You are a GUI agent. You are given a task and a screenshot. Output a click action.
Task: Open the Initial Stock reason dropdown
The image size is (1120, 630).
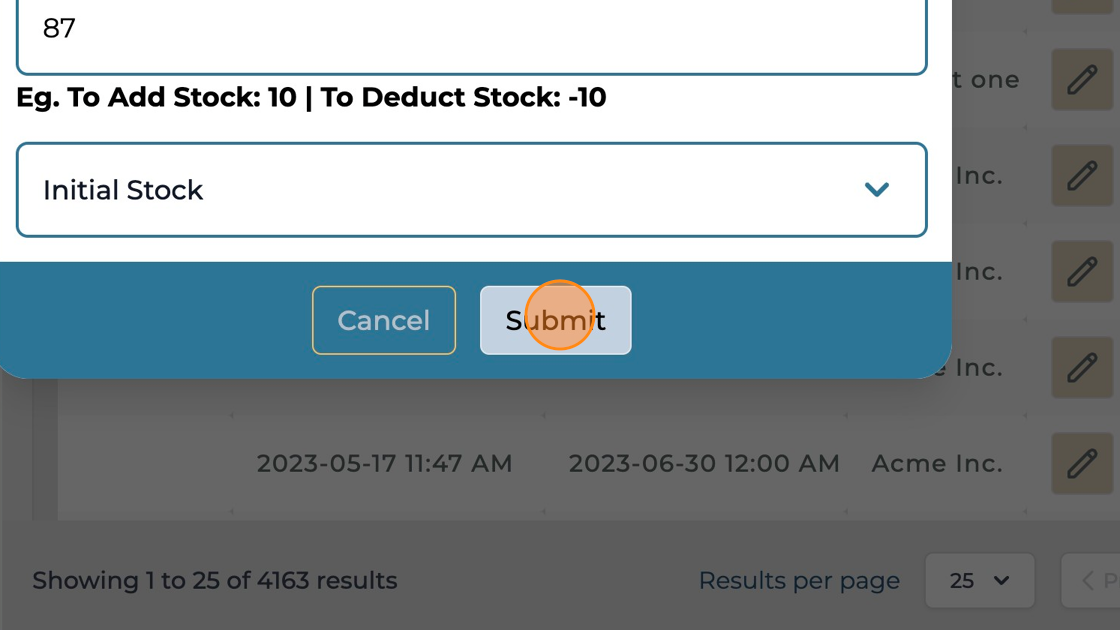click(x=471, y=190)
